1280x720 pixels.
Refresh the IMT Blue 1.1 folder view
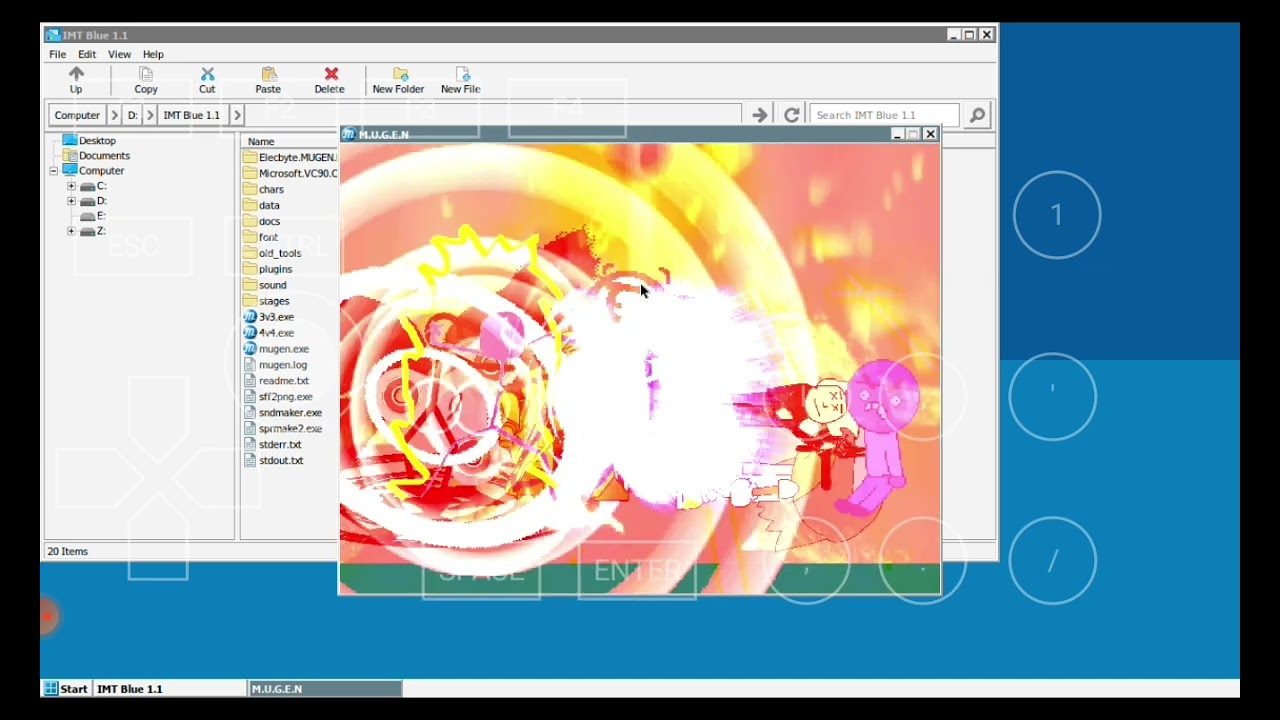tap(791, 115)
